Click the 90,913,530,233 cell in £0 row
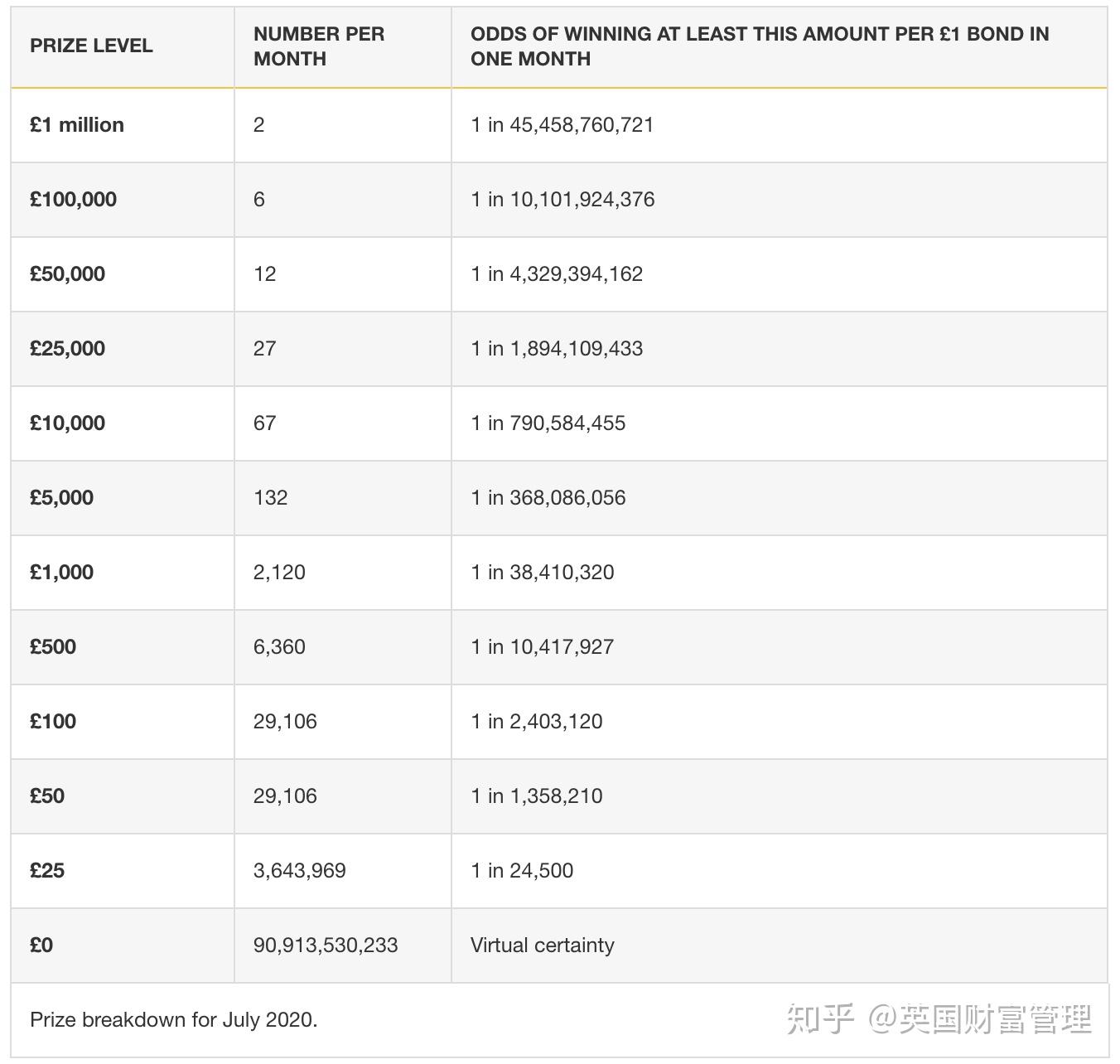 [x=326, y=945]
